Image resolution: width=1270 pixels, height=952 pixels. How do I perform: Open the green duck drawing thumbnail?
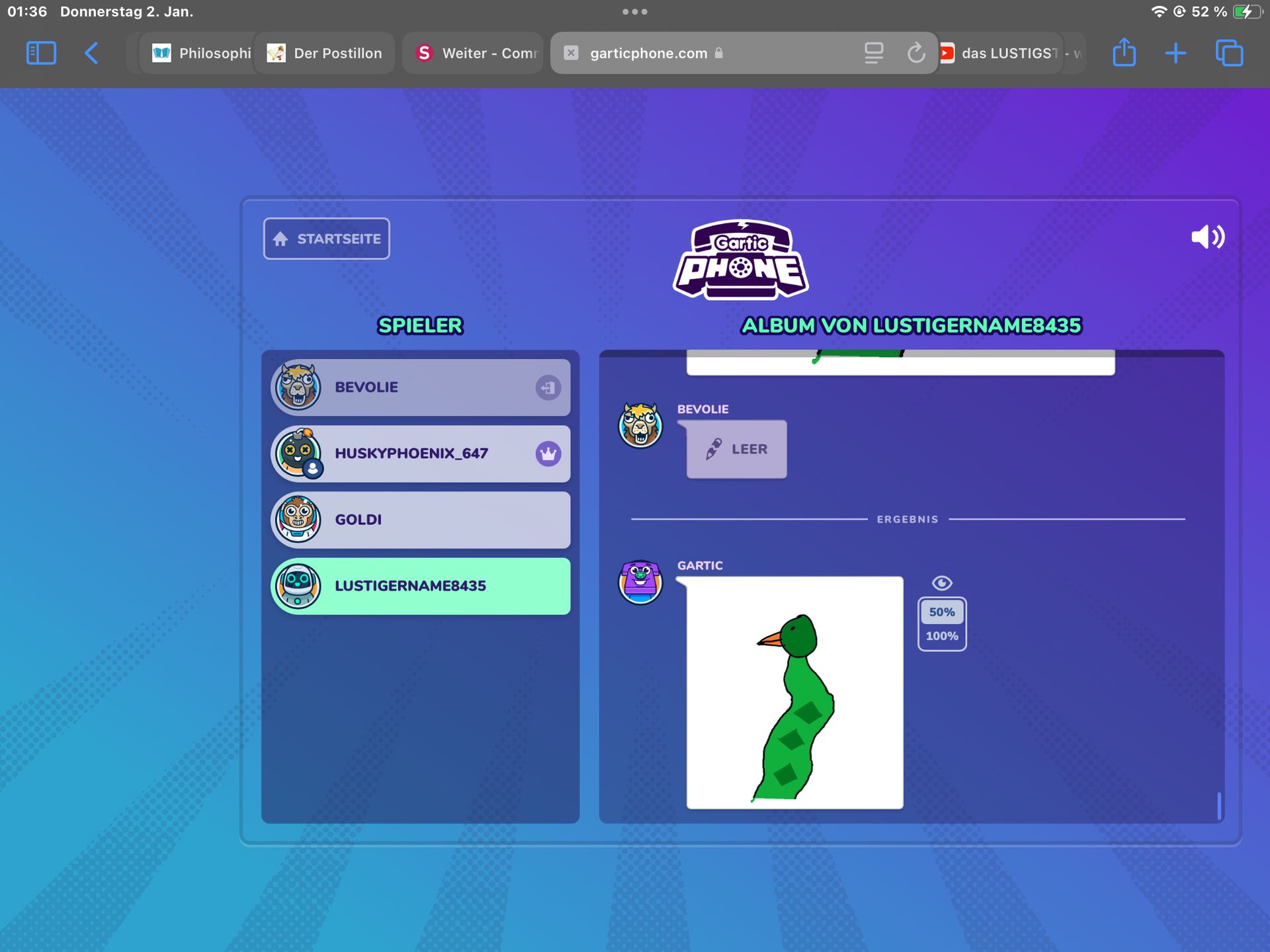(x=794, y=692)
